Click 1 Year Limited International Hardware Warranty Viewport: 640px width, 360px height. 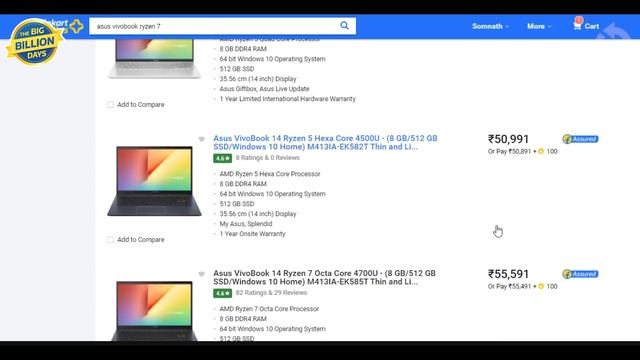click(287, 99)
